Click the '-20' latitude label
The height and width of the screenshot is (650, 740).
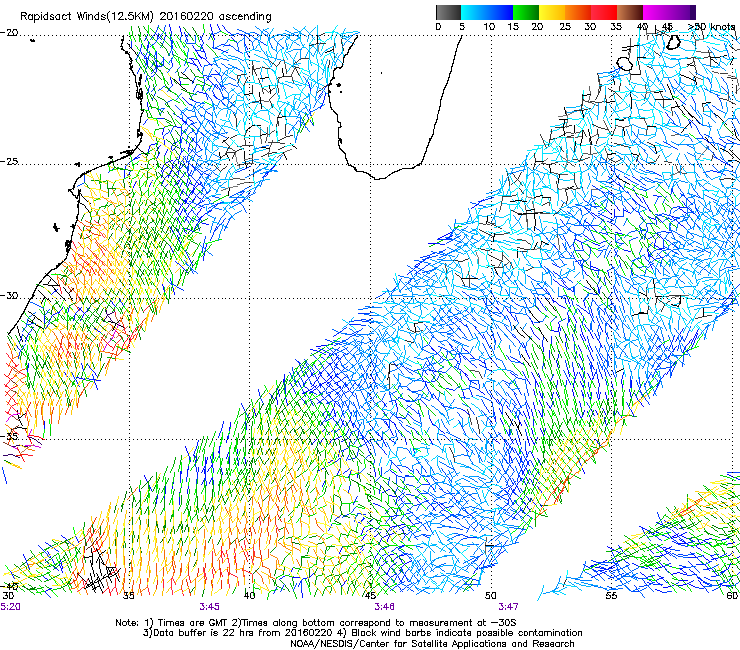tap(9, 33)
